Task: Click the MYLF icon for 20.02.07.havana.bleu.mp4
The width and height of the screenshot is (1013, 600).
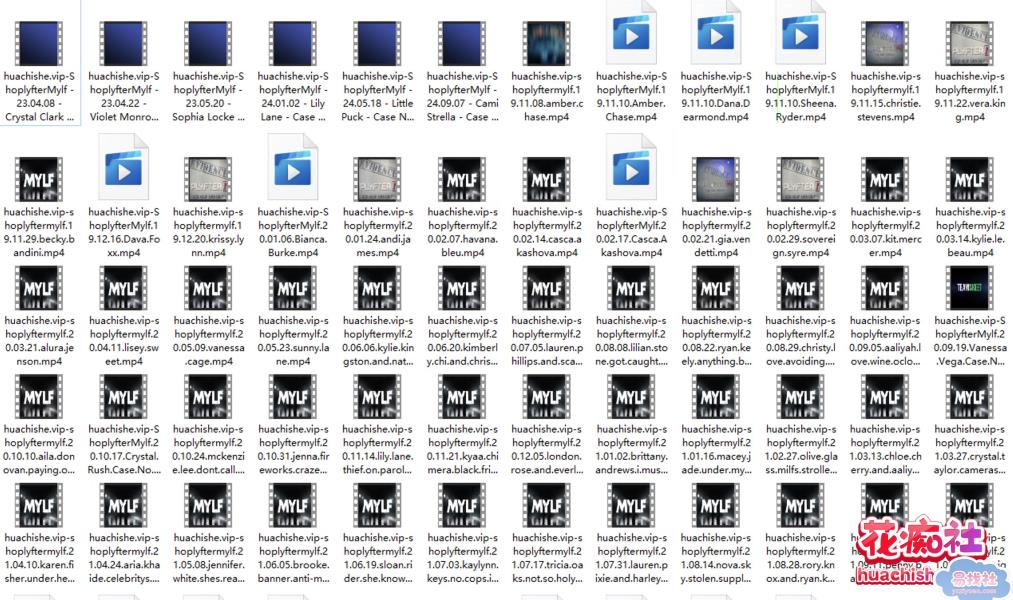Action: click(x=462, y=179)
